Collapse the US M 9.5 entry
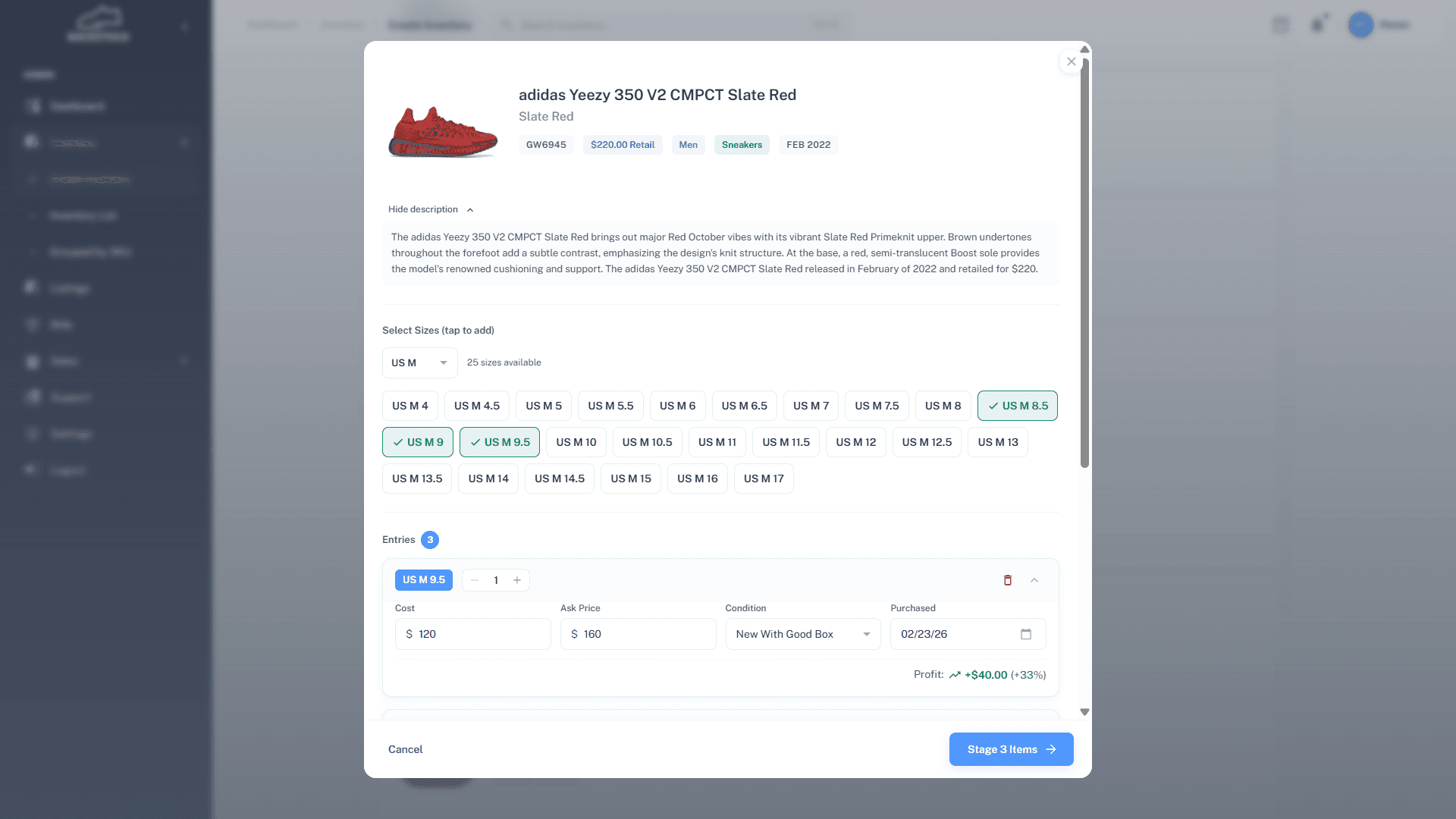The image size is (1456, 819). point(1034,580)
